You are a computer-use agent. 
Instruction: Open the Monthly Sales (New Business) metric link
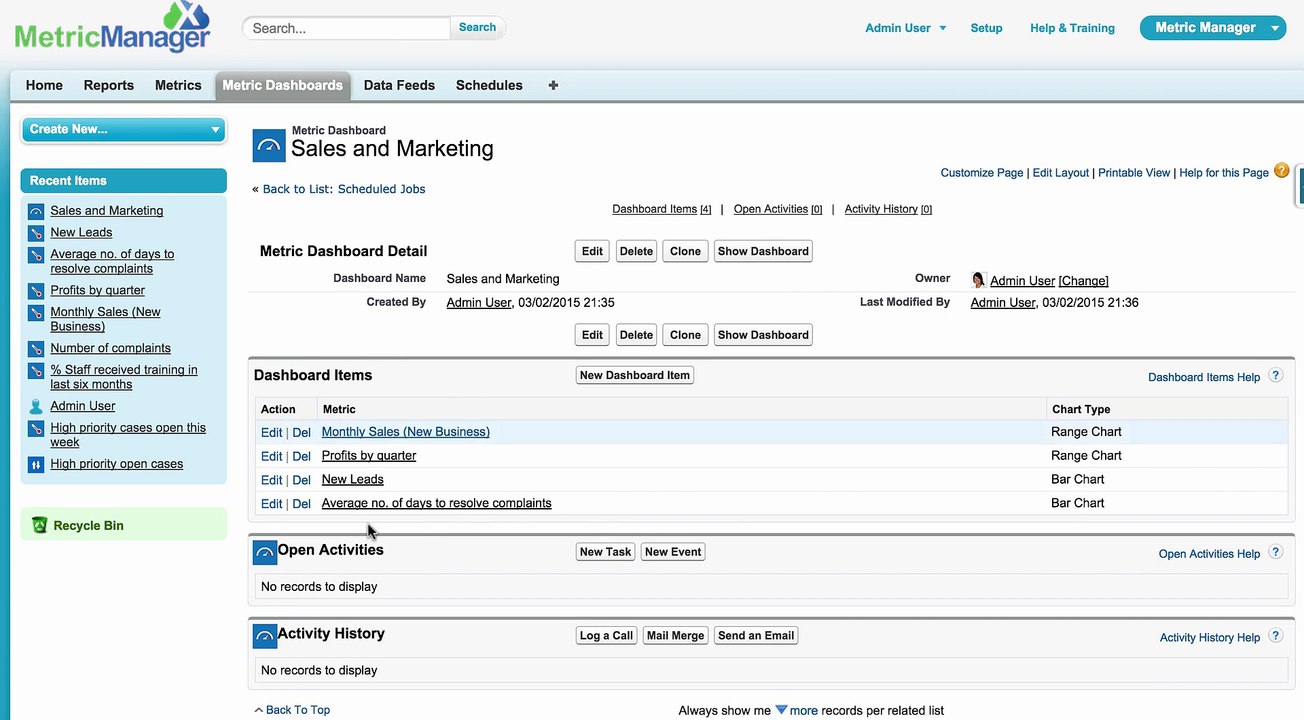tap(405, 432)
